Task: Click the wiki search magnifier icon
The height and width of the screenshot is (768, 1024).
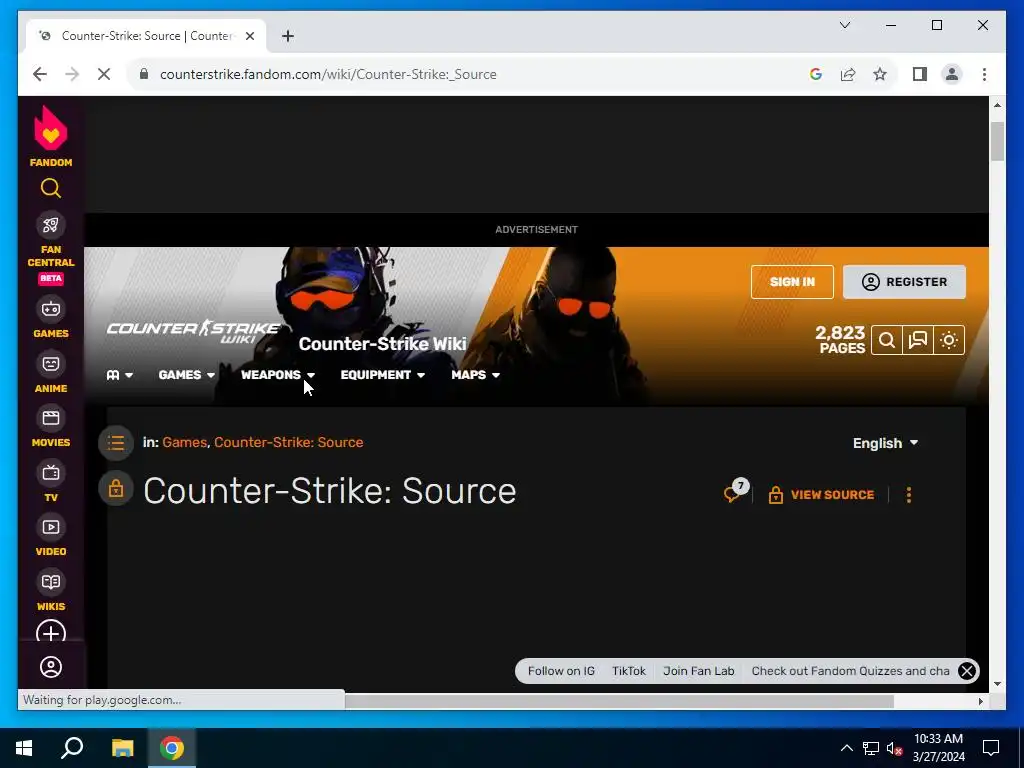Action: pyautogui.click(x=887, y=340)
